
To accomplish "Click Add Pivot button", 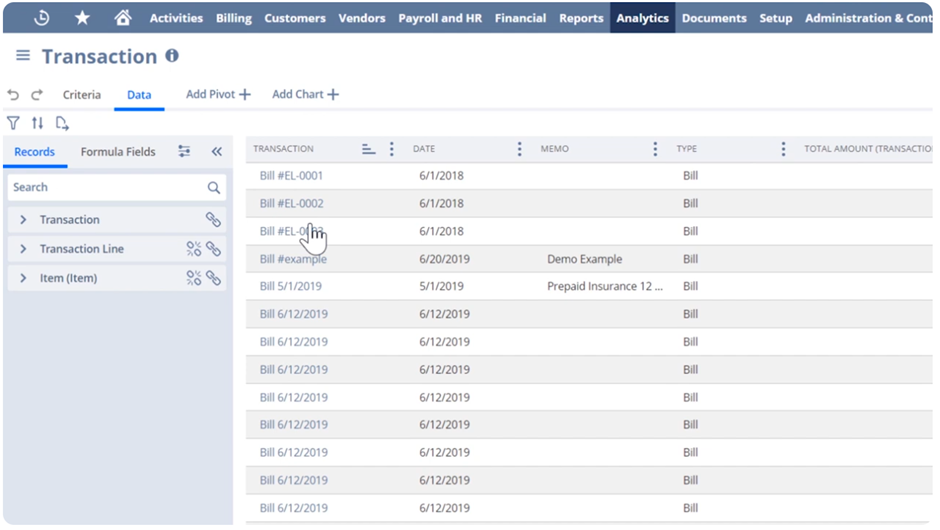I will 218,94.
